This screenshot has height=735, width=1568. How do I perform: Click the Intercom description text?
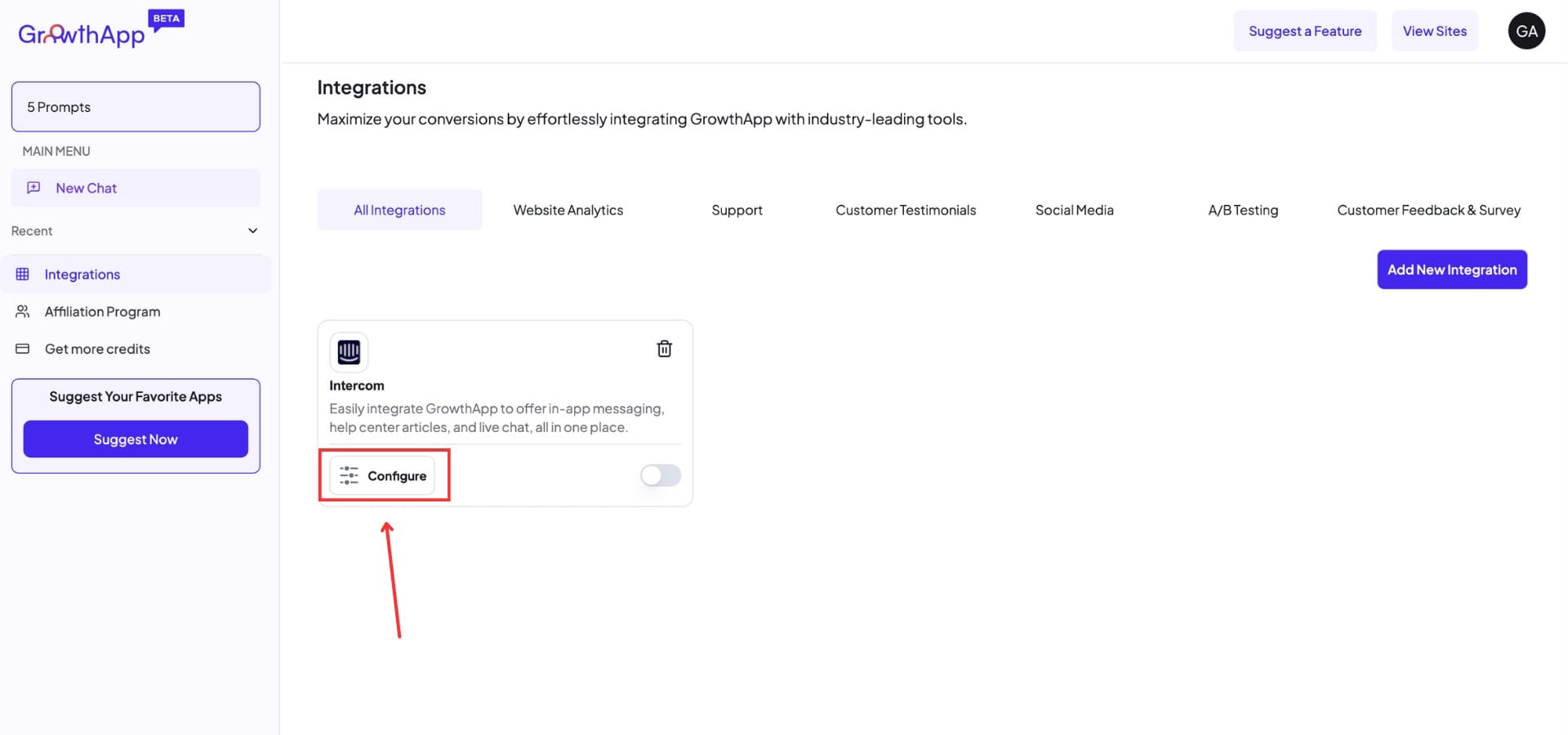pos(497,417)
